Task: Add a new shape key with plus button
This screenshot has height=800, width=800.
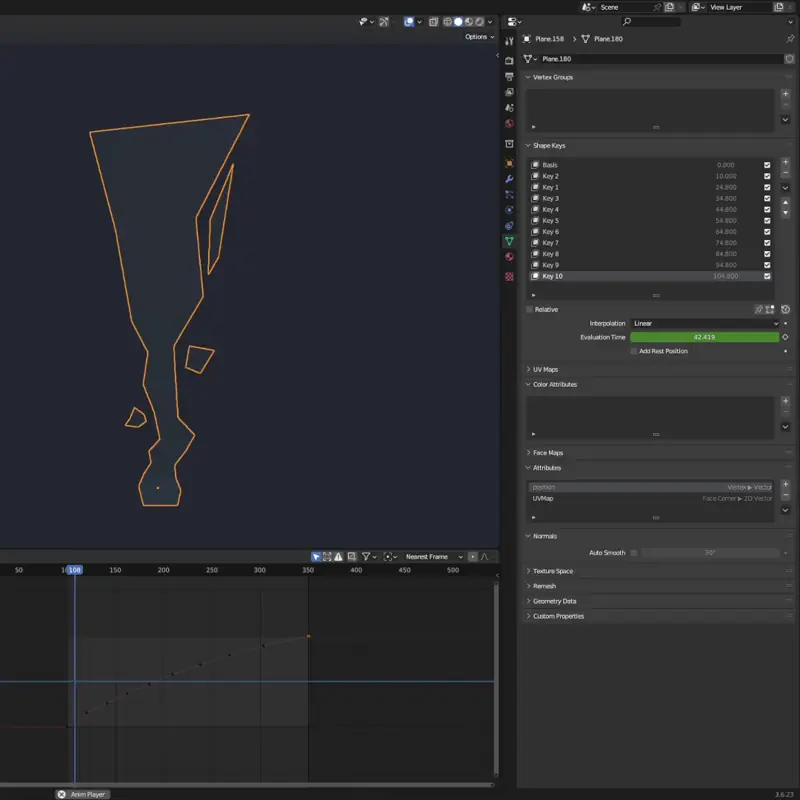Action: pyautogui.click(x=785, y=162)
